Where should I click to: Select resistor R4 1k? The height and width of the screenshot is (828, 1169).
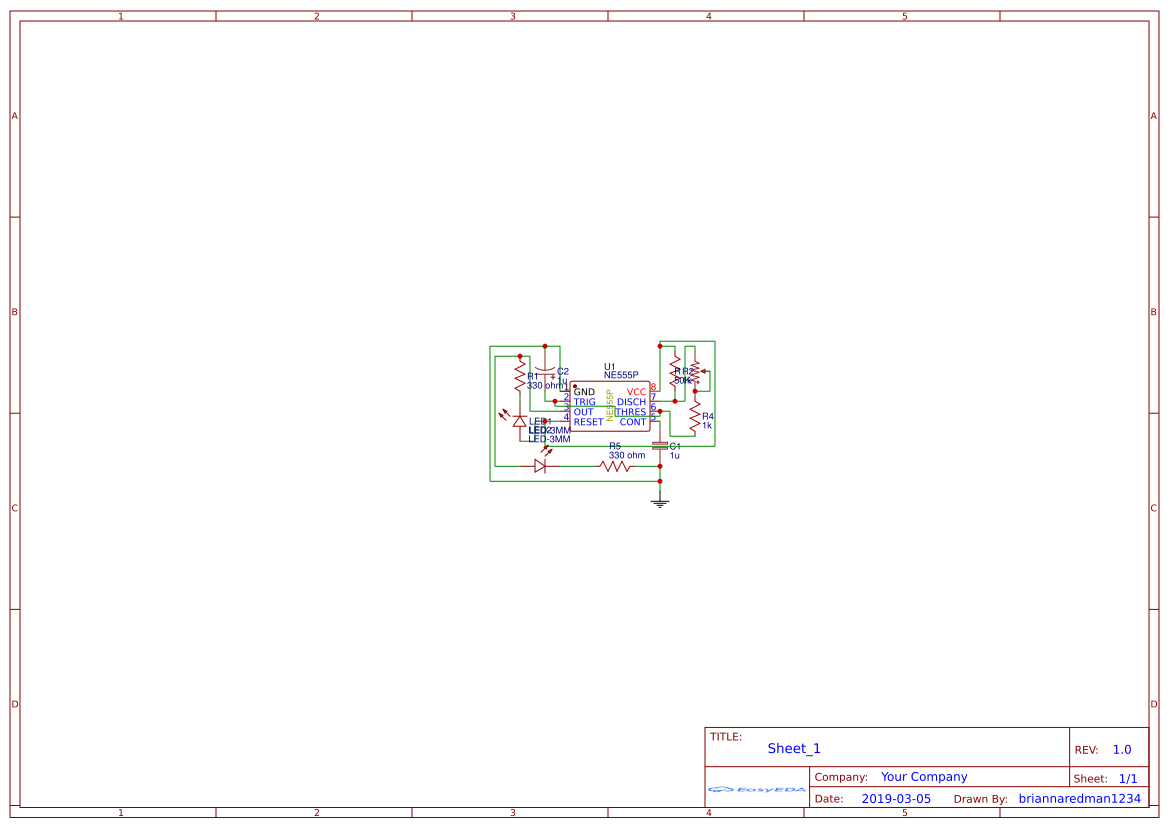coord(697,418)
